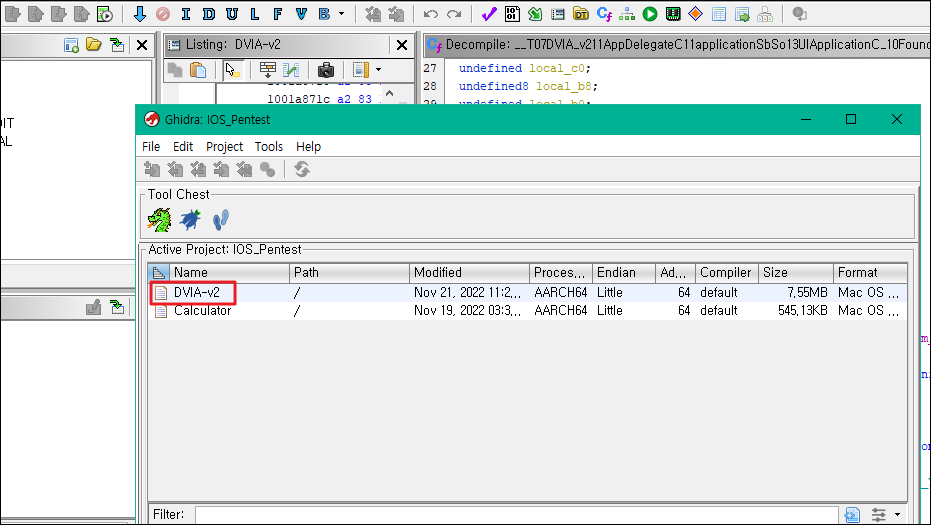Open the memory map chip icon
931x525 pixels.
[673, 14]
